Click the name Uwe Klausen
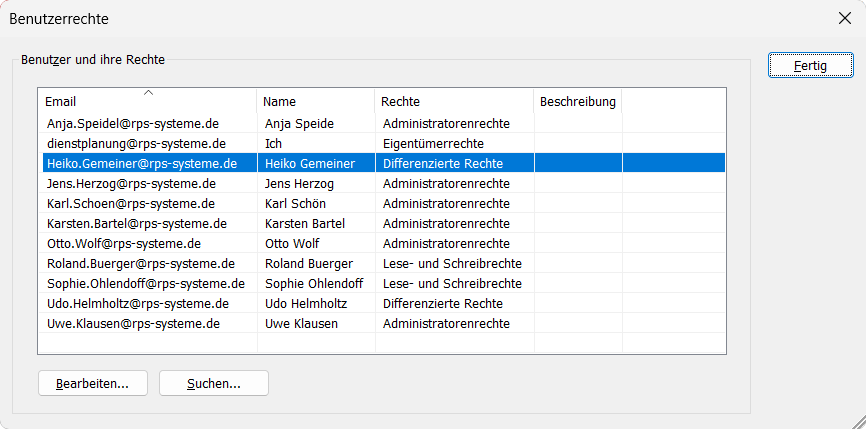The image size is (866, 429). (x=302, y=324)
